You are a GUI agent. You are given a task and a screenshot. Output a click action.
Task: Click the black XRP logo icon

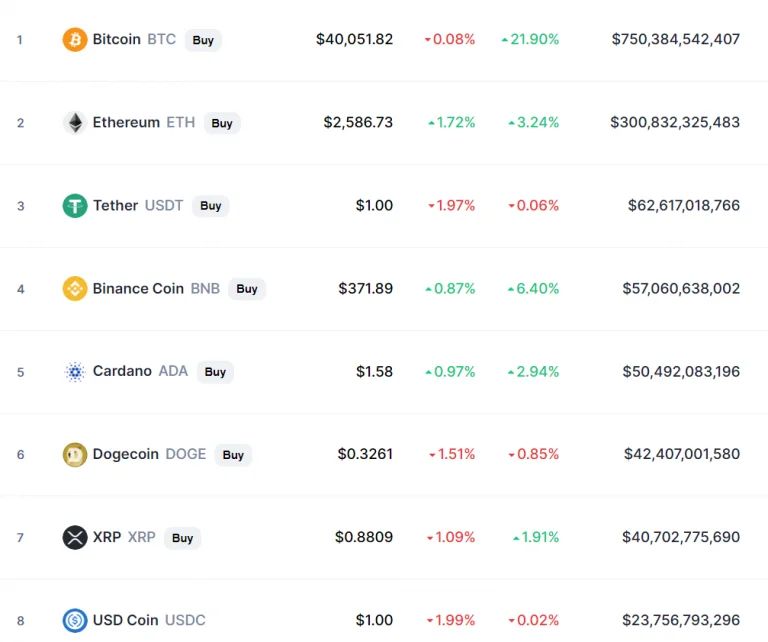75,537
